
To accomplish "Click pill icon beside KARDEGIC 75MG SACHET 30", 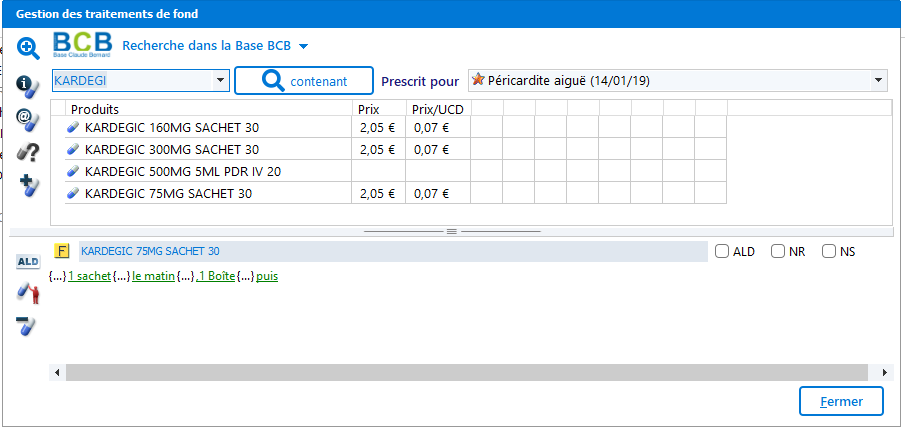I will pyautogui.click(x=73, y=193).
